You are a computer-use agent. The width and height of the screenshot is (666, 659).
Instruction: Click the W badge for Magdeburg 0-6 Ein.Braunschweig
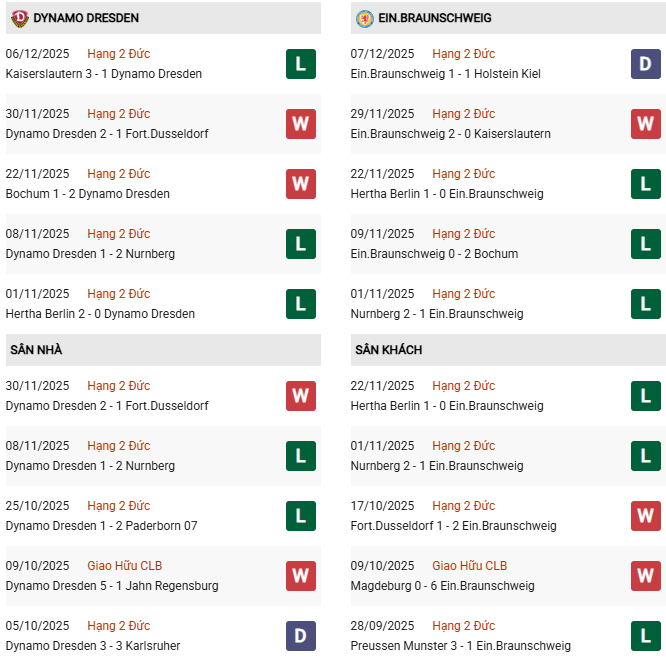click(x=645, y=576)
